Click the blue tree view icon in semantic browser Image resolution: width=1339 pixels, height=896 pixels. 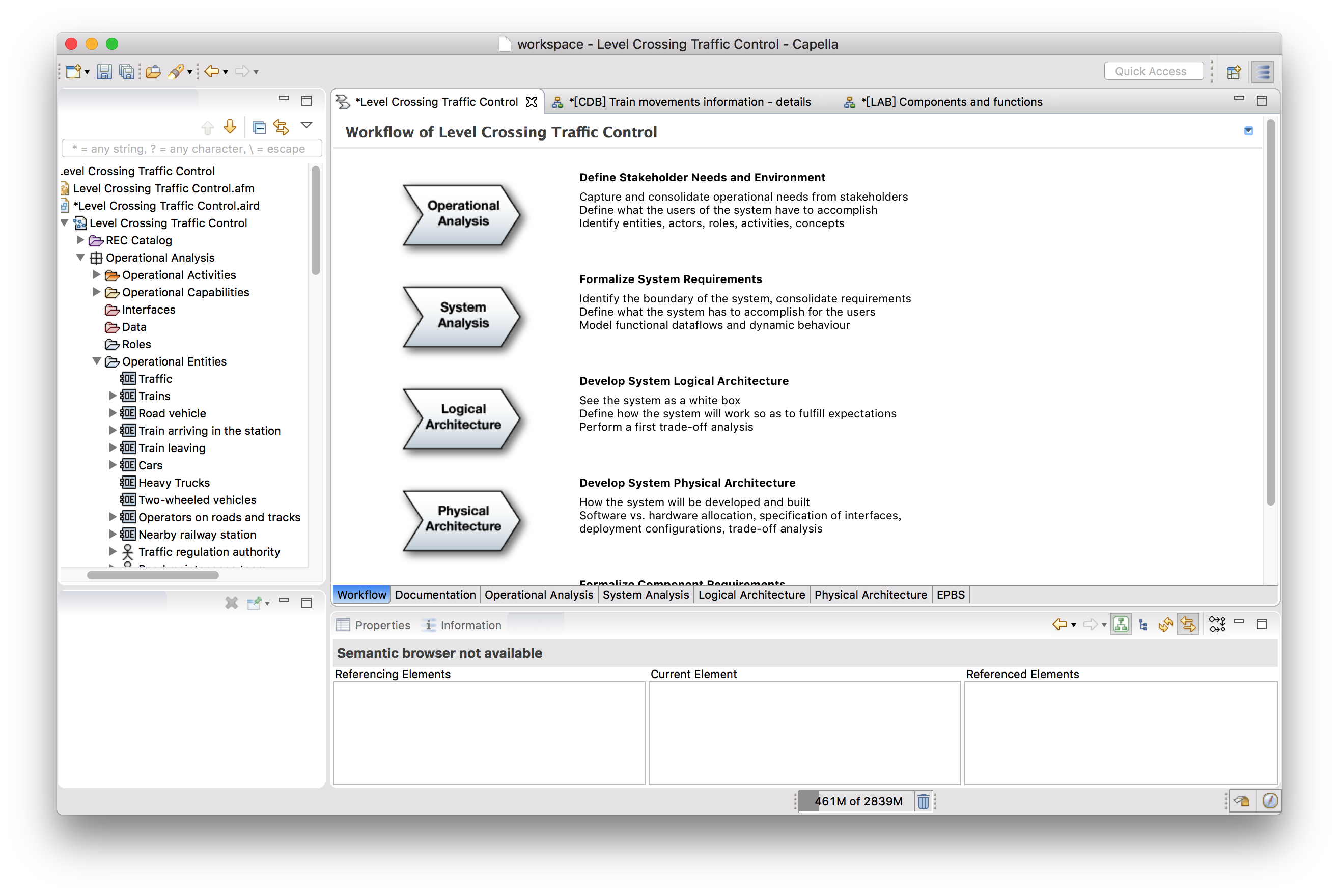(x=1143, y=625)
